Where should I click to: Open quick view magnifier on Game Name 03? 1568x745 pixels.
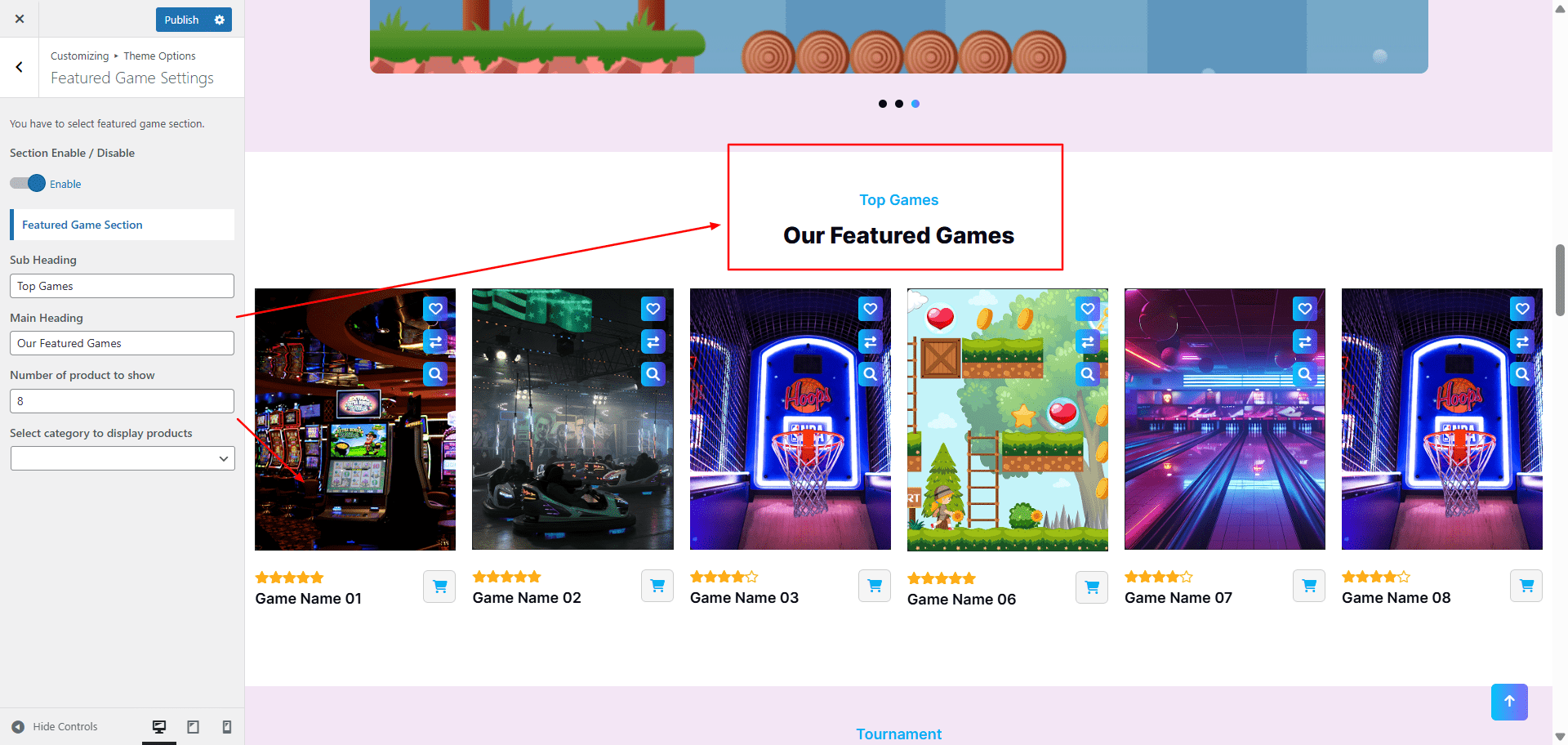click(x=870, y=374)
